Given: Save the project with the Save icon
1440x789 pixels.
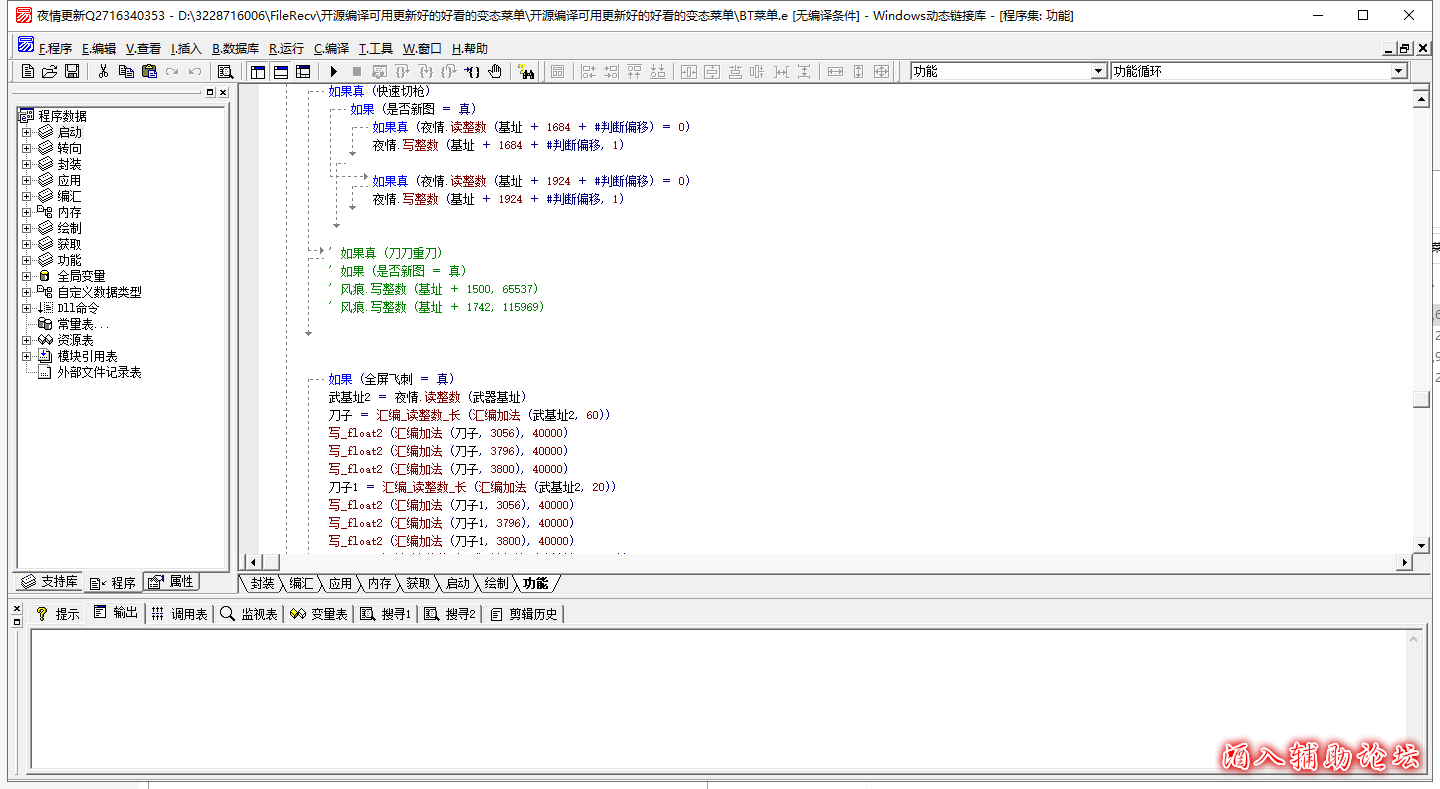Looking at the screenshot, I should coord(71,71).
